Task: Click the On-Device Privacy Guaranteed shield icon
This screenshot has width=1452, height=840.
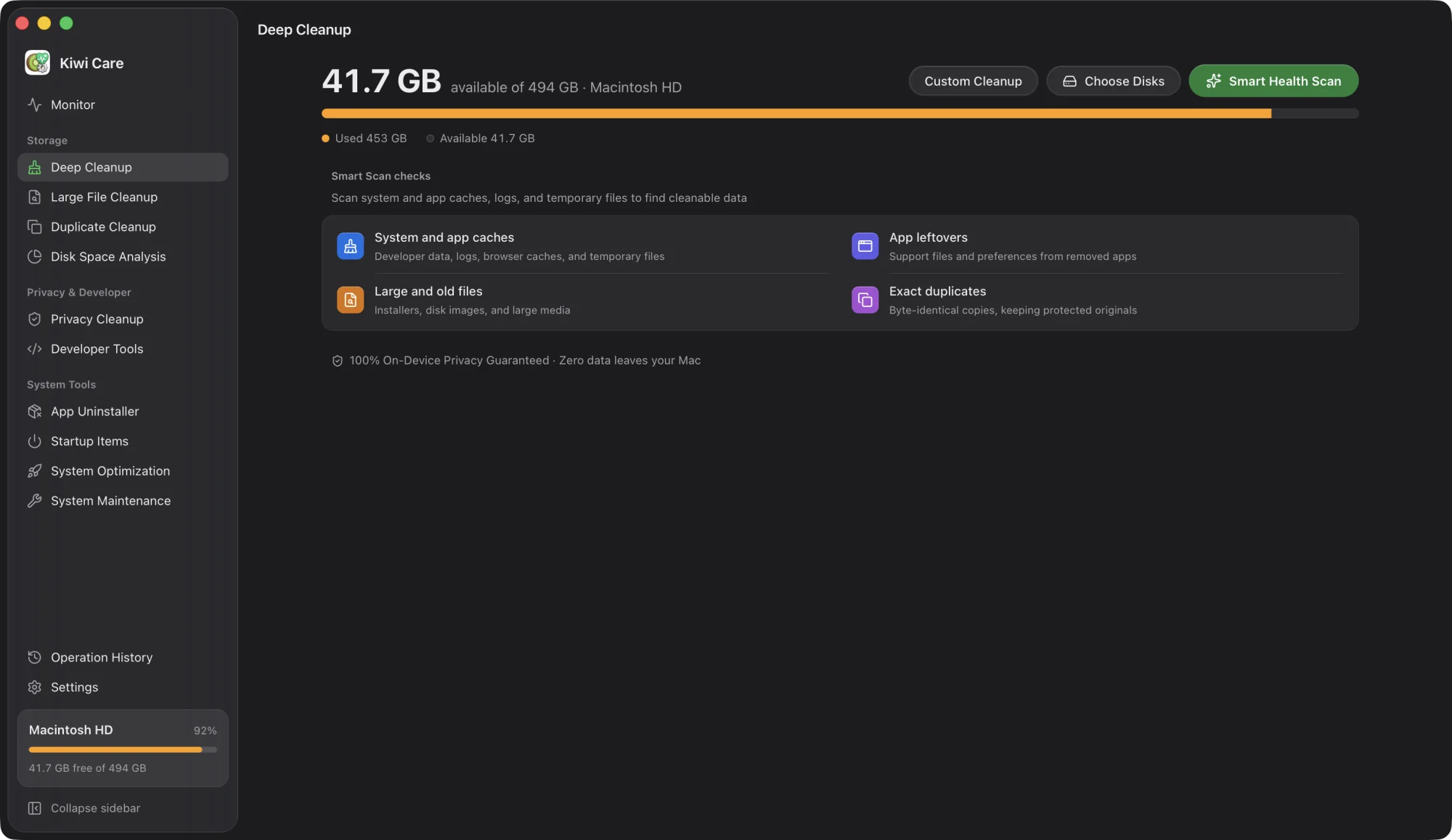Action: [x=338, y=361]
